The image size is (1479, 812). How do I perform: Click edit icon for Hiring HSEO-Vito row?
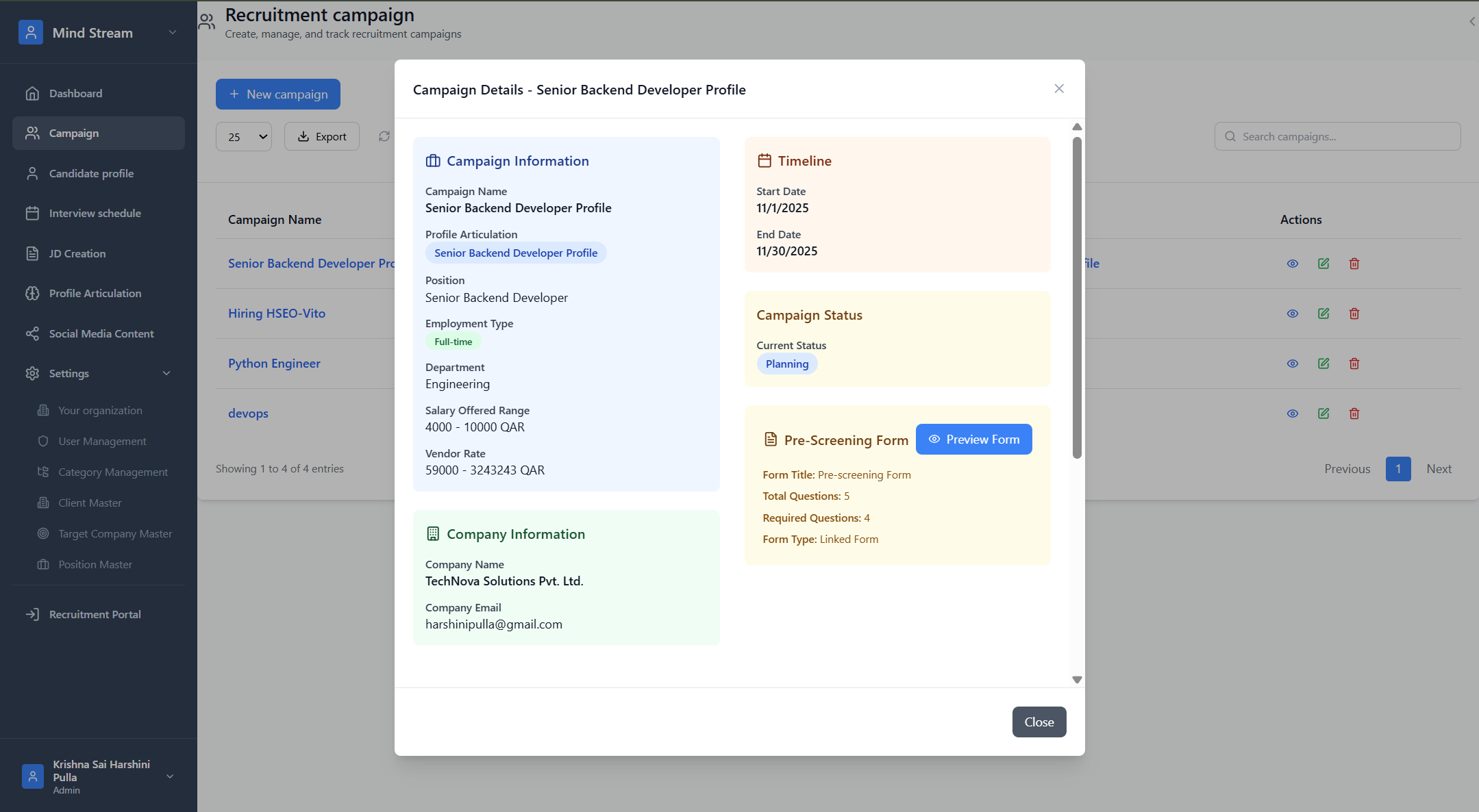tap(1323, 314)
